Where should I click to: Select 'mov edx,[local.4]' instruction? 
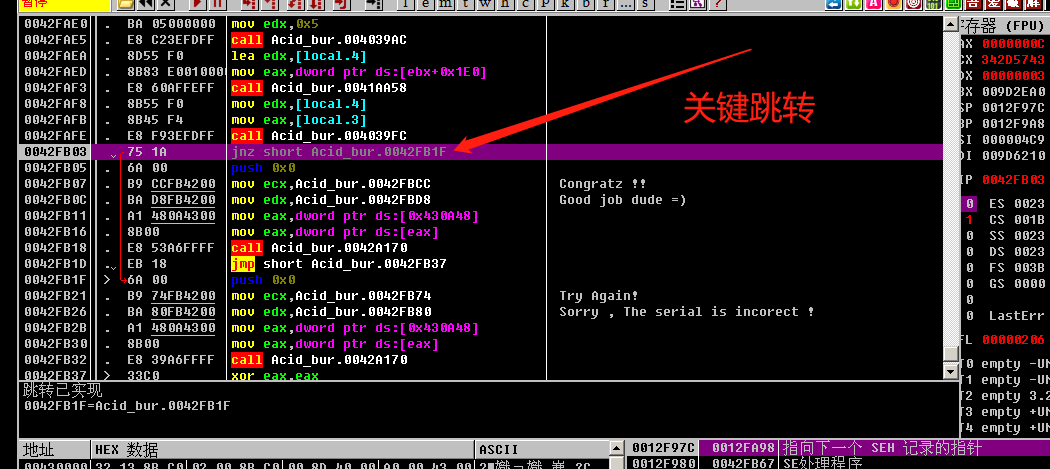299,104
